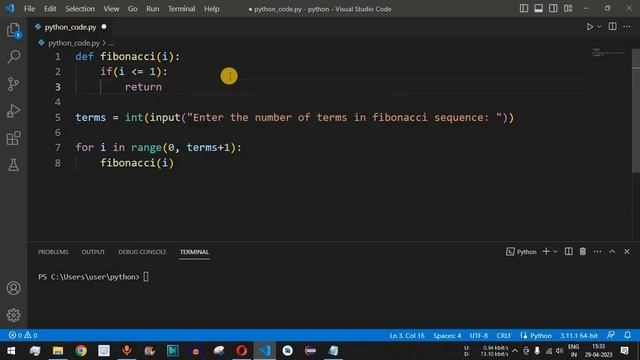Split the terminal pane
This screenshot has height=360, width=640.
[x=568, y=251]
